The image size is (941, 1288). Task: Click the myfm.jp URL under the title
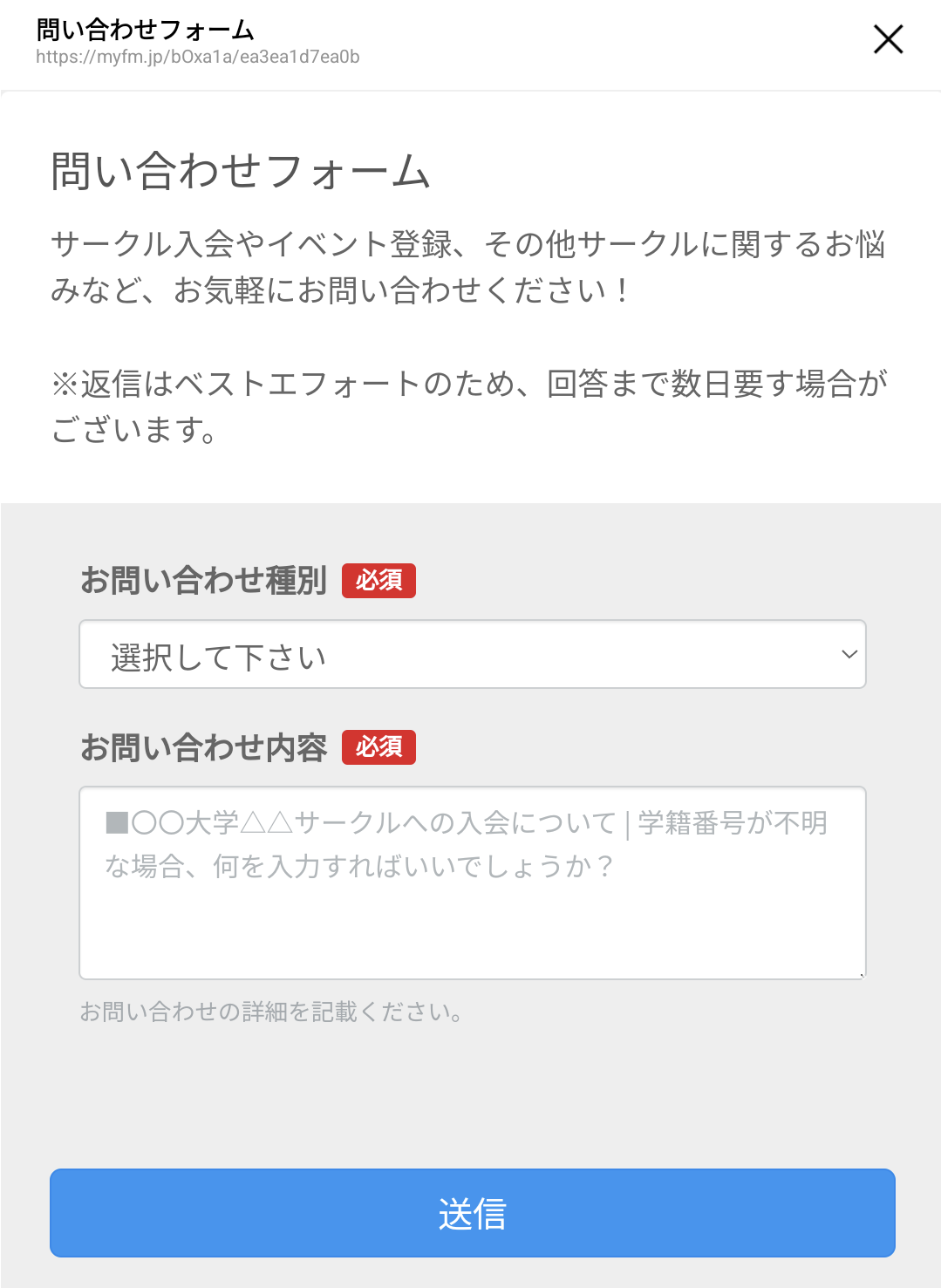tap(198, 58)
